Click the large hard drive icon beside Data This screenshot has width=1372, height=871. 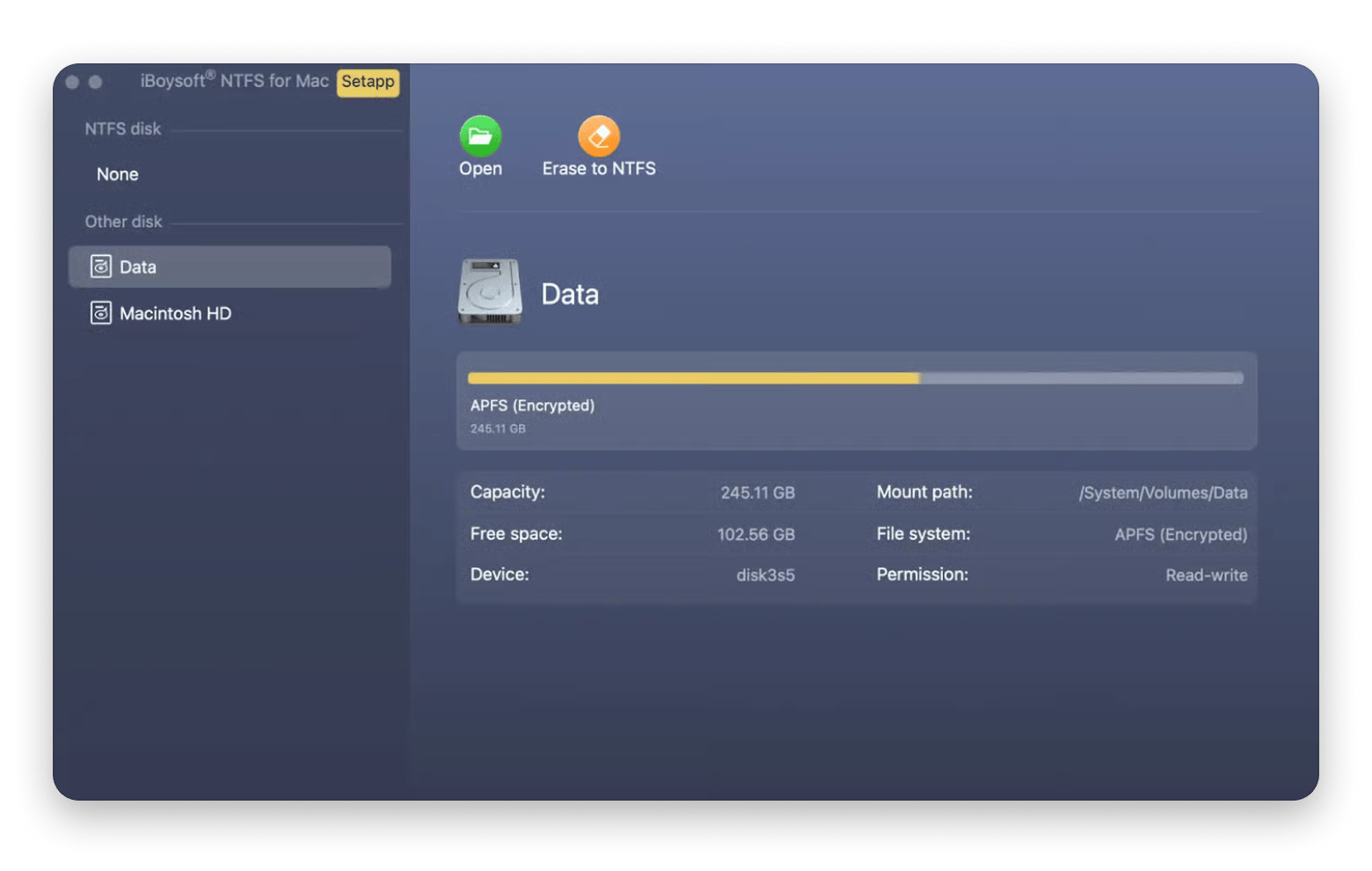pos(490,292)
